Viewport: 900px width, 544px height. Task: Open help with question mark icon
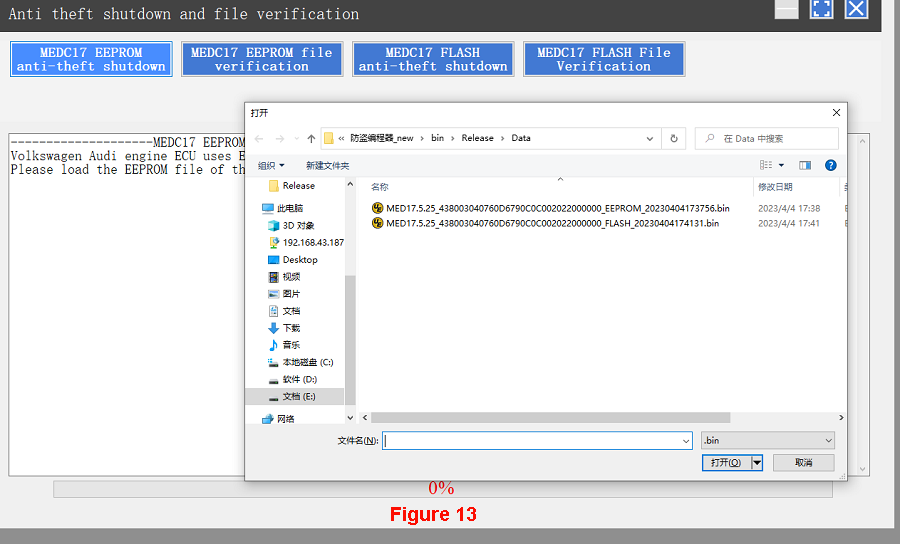(831, 165)
